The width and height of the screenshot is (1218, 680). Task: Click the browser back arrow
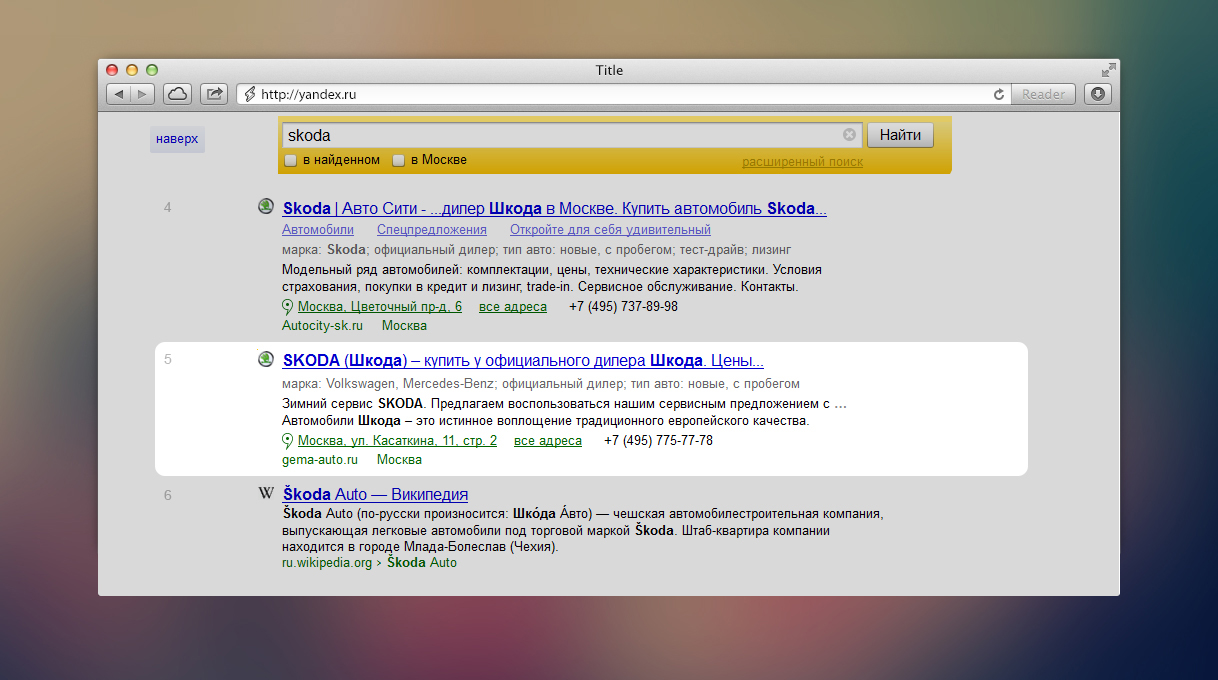[x=119, y=94]
